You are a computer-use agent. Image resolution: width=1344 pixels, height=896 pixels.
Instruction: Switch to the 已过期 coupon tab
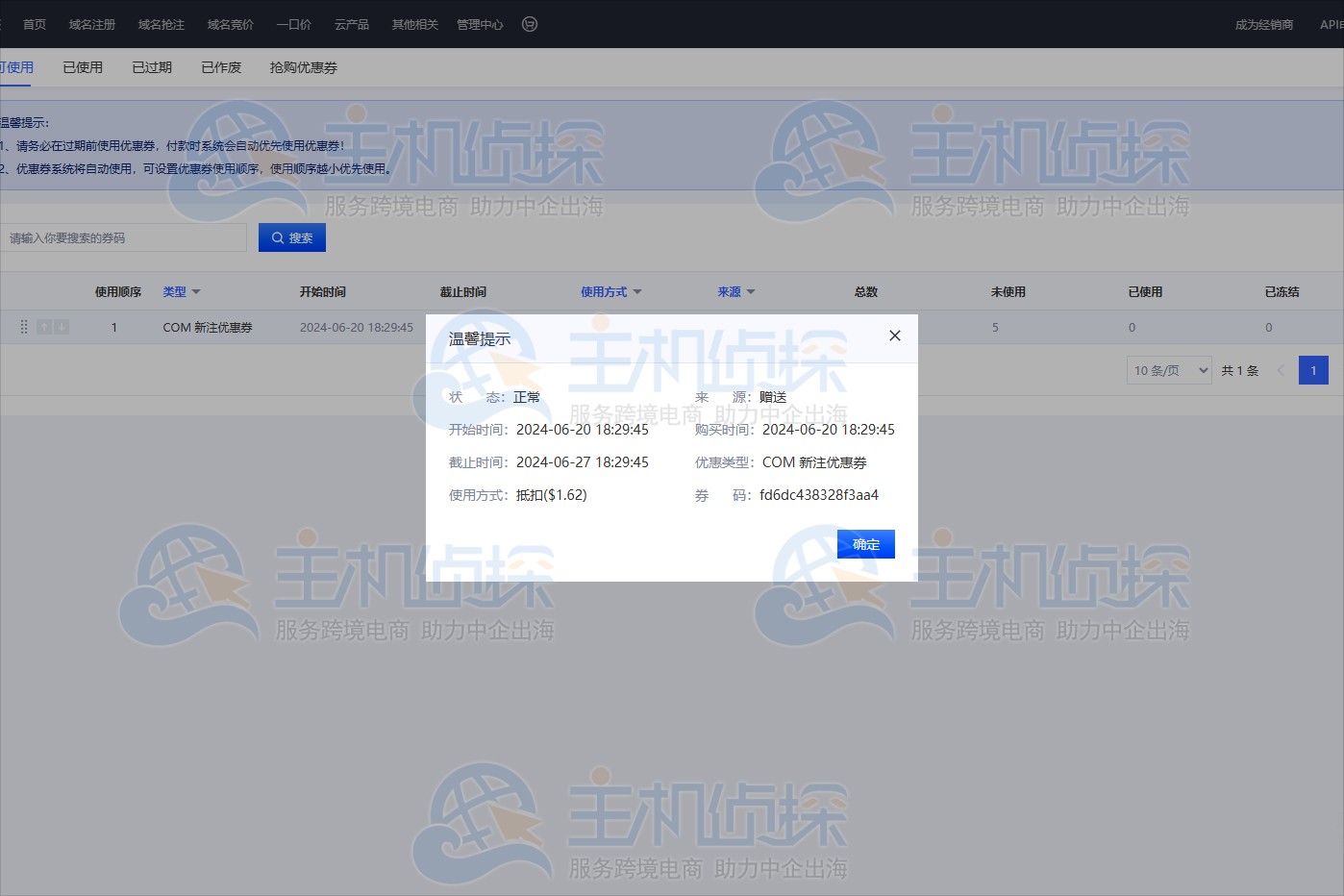151,67
